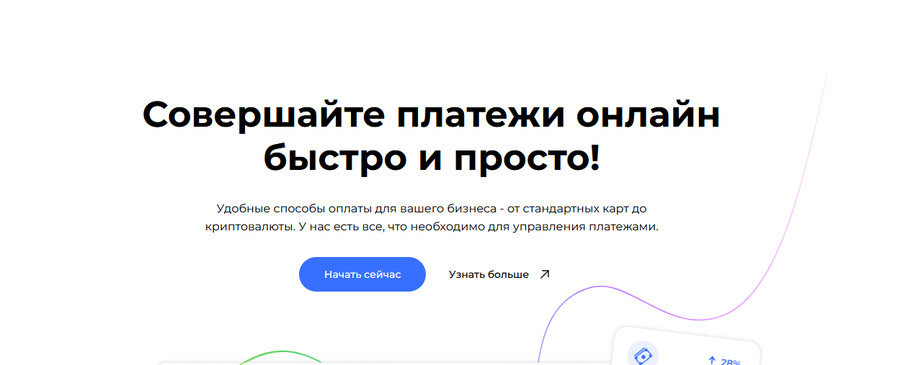Image resolution: width=900 pixels, height=365 pixels.
Task: Click the word 'онлайн' in the headline
Action: [x=648, y=115]
